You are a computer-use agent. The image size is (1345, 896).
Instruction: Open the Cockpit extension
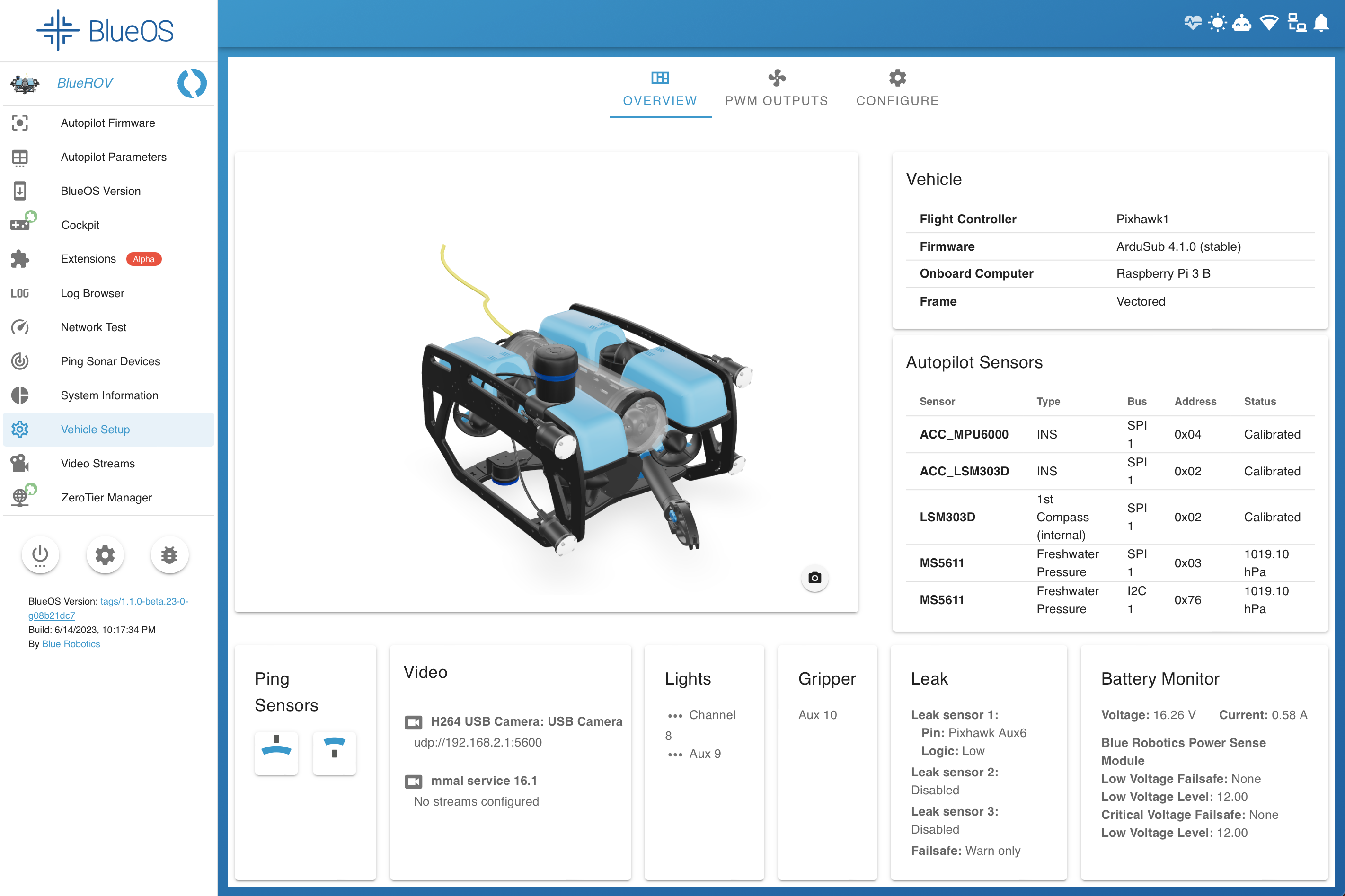108,225
